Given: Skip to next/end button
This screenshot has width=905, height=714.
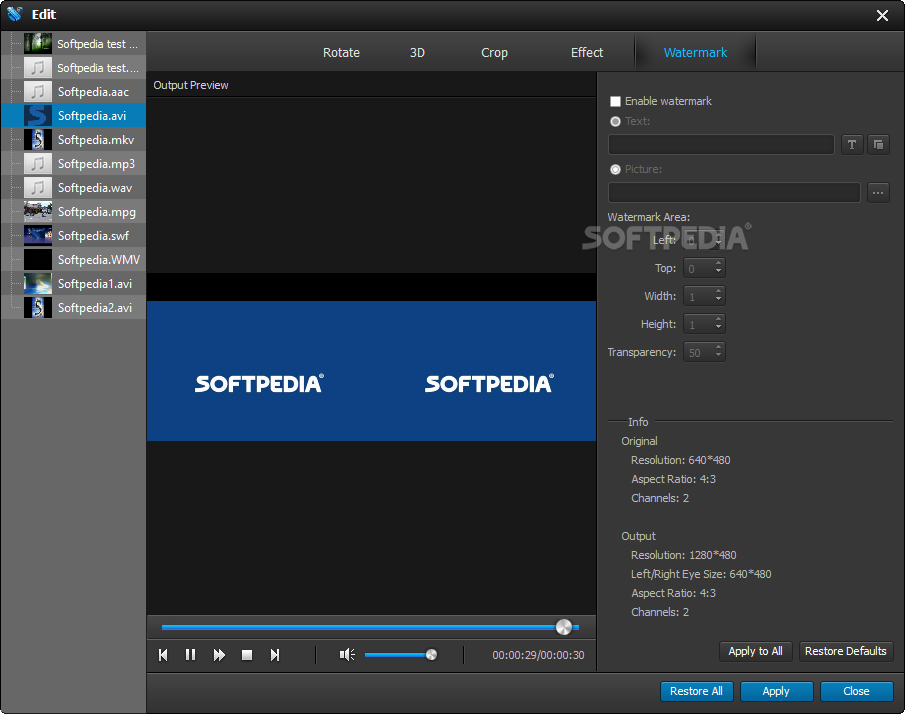Looking at the screenshot, I should click(x=275, y=655).
